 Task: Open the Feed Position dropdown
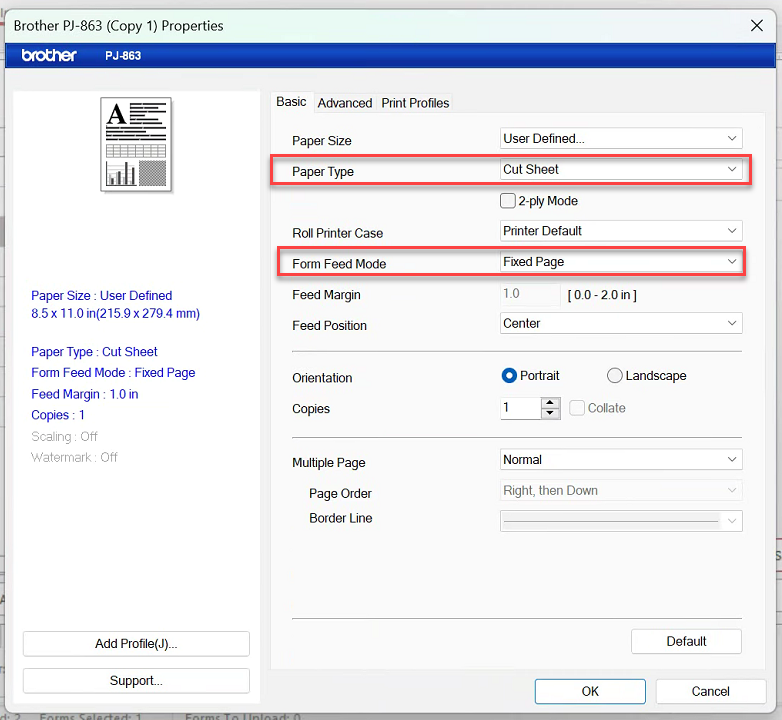(620, 324)
